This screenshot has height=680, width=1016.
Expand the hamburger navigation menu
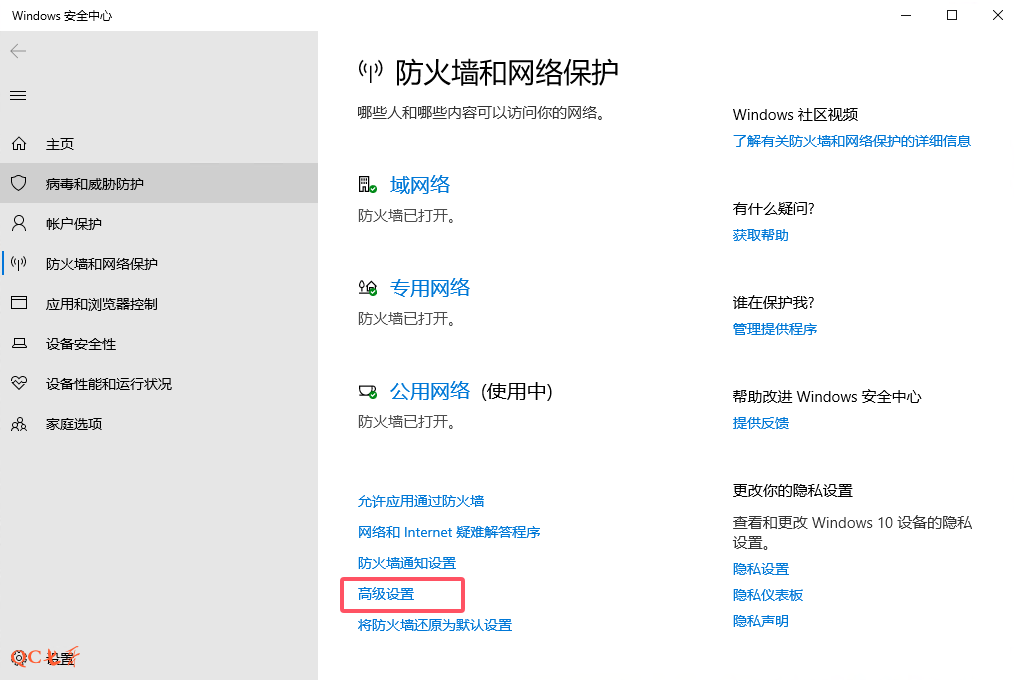[x=18, y=96]
